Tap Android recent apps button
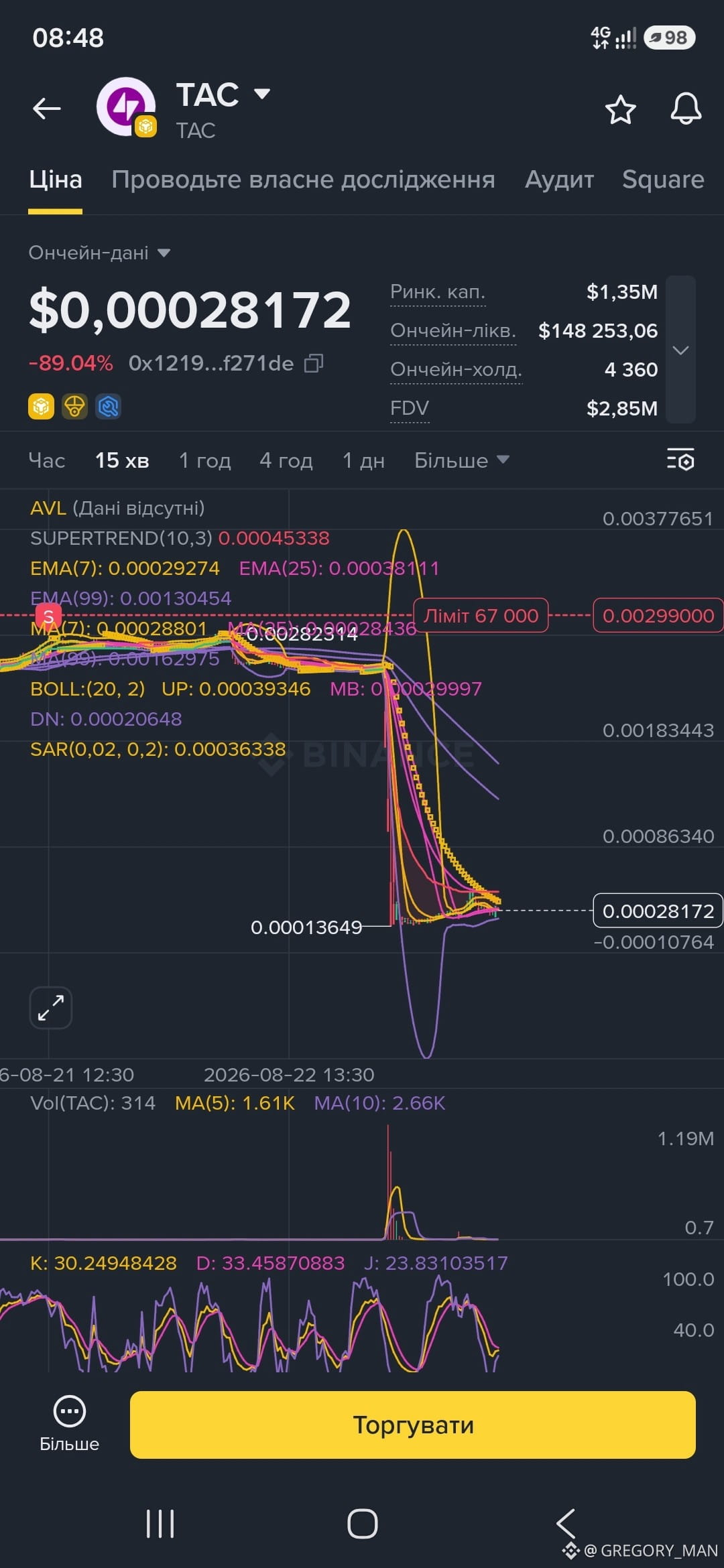This screenshot has height=1568, width=724. click(160, 1524)
